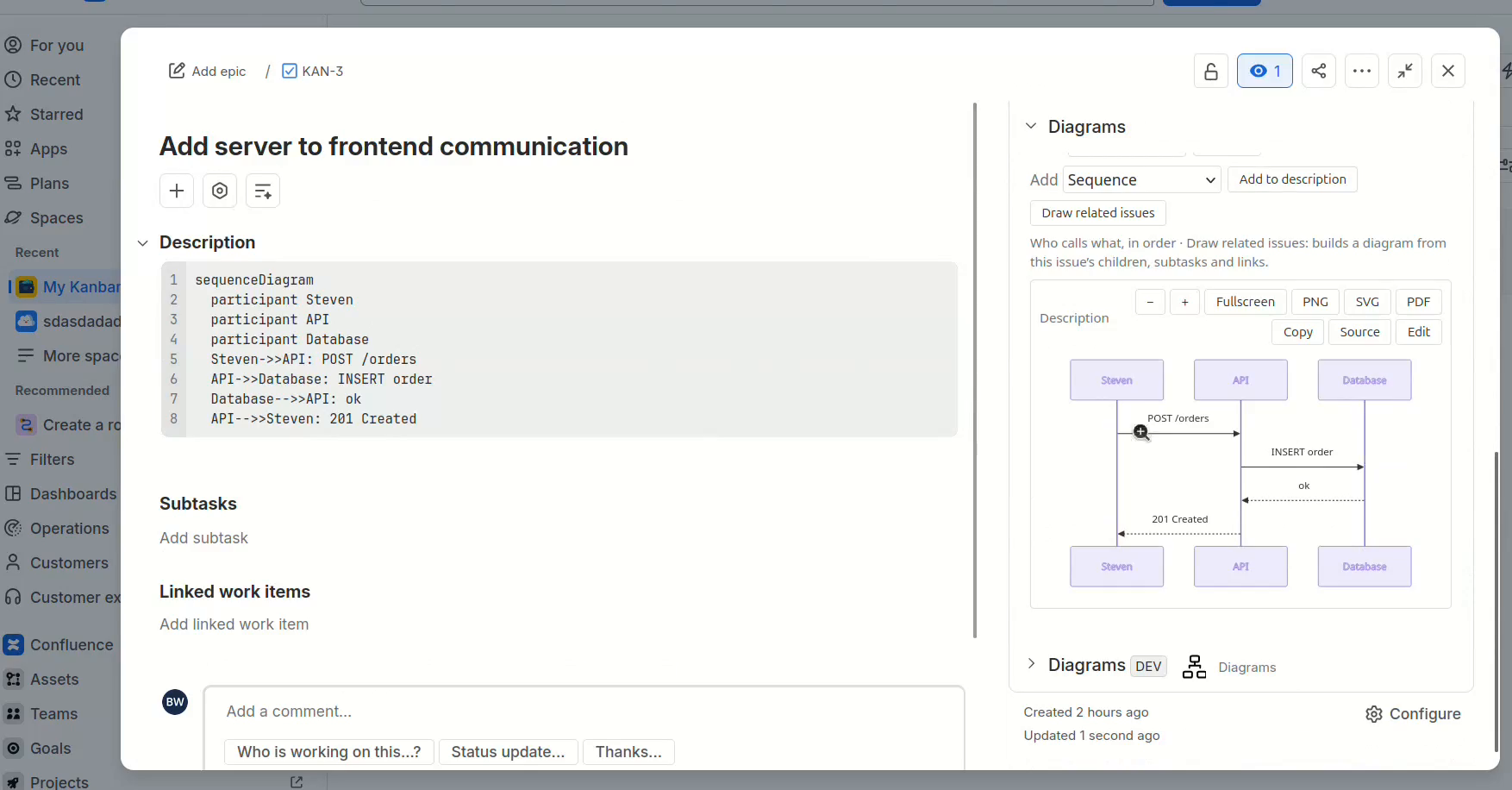Click the plus add-content button below the title

pyautogui.click(x=177, y=191)
